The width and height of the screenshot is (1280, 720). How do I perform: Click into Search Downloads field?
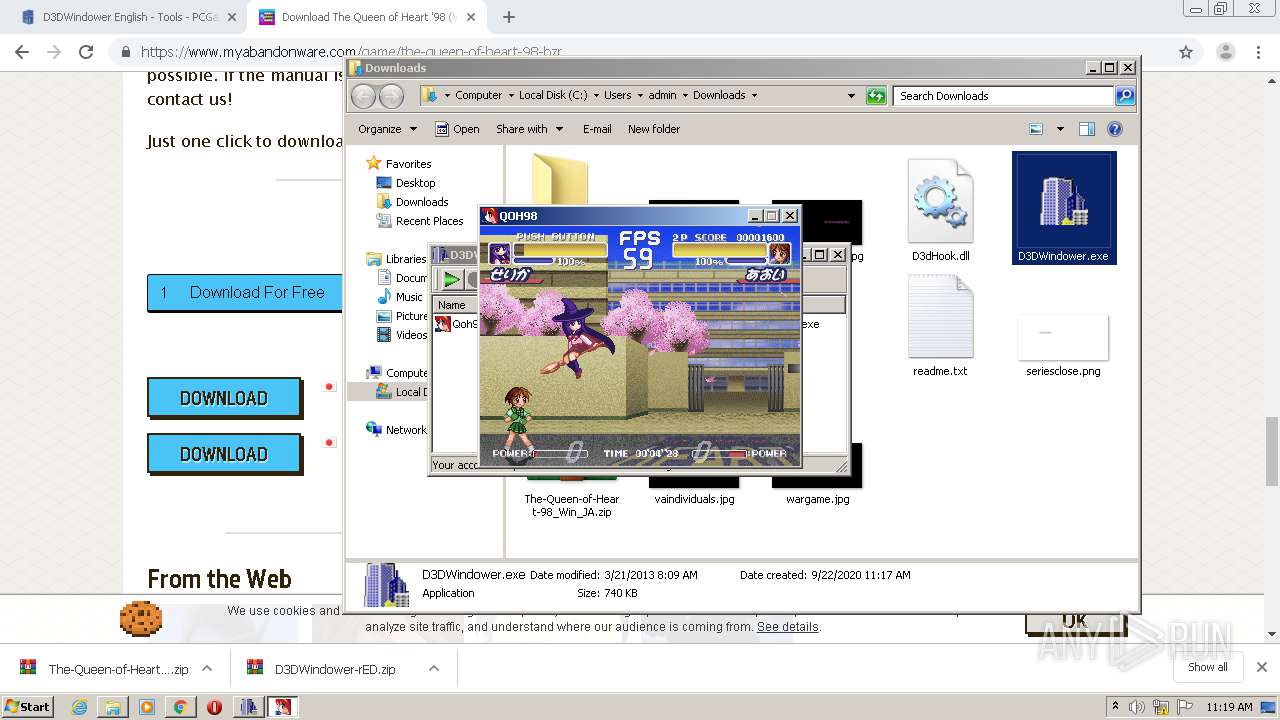pos(1003,96)
